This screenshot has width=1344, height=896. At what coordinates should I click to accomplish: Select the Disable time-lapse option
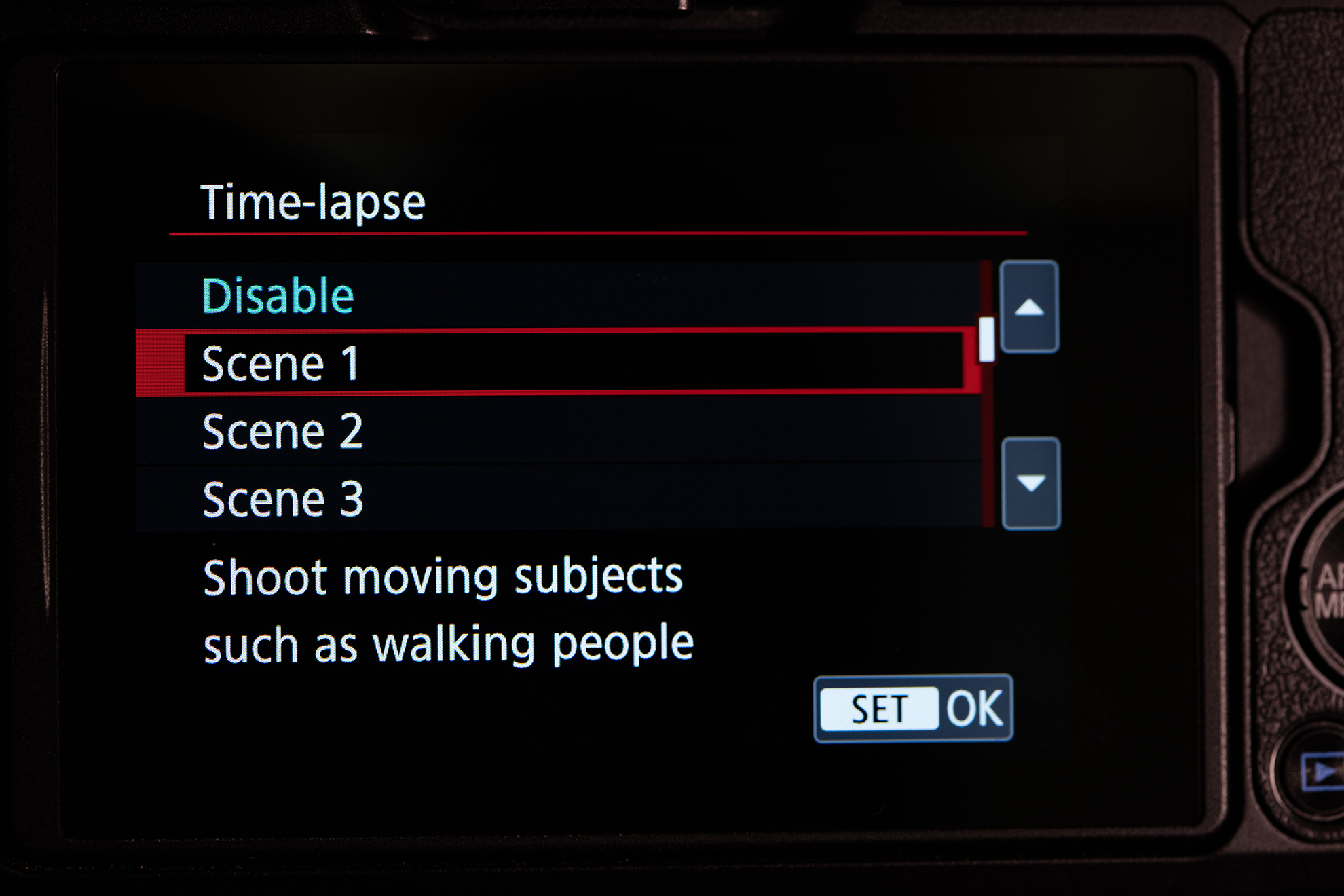click(558, 296)
